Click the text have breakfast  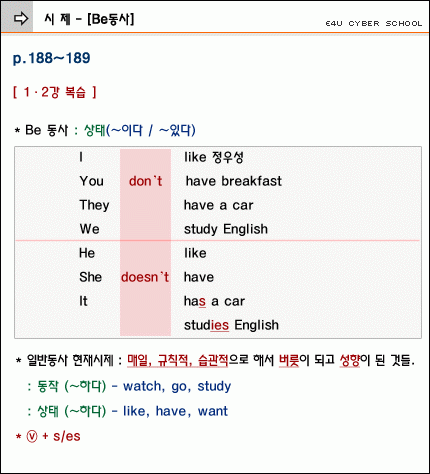click(x=234, y=181)
